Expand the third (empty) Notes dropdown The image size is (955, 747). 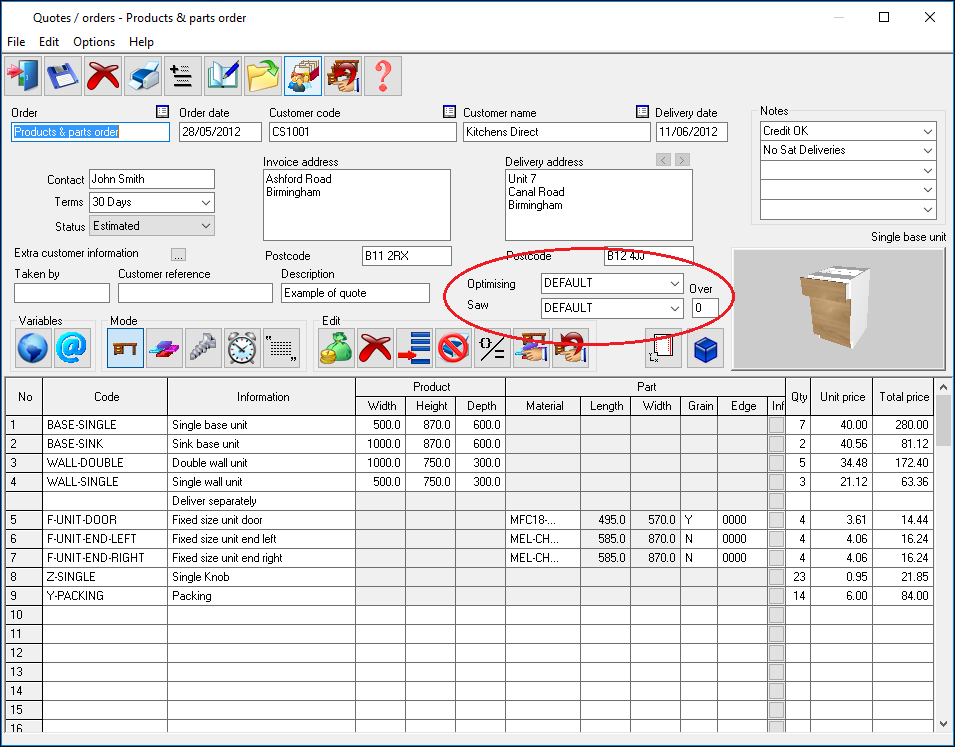927,171
